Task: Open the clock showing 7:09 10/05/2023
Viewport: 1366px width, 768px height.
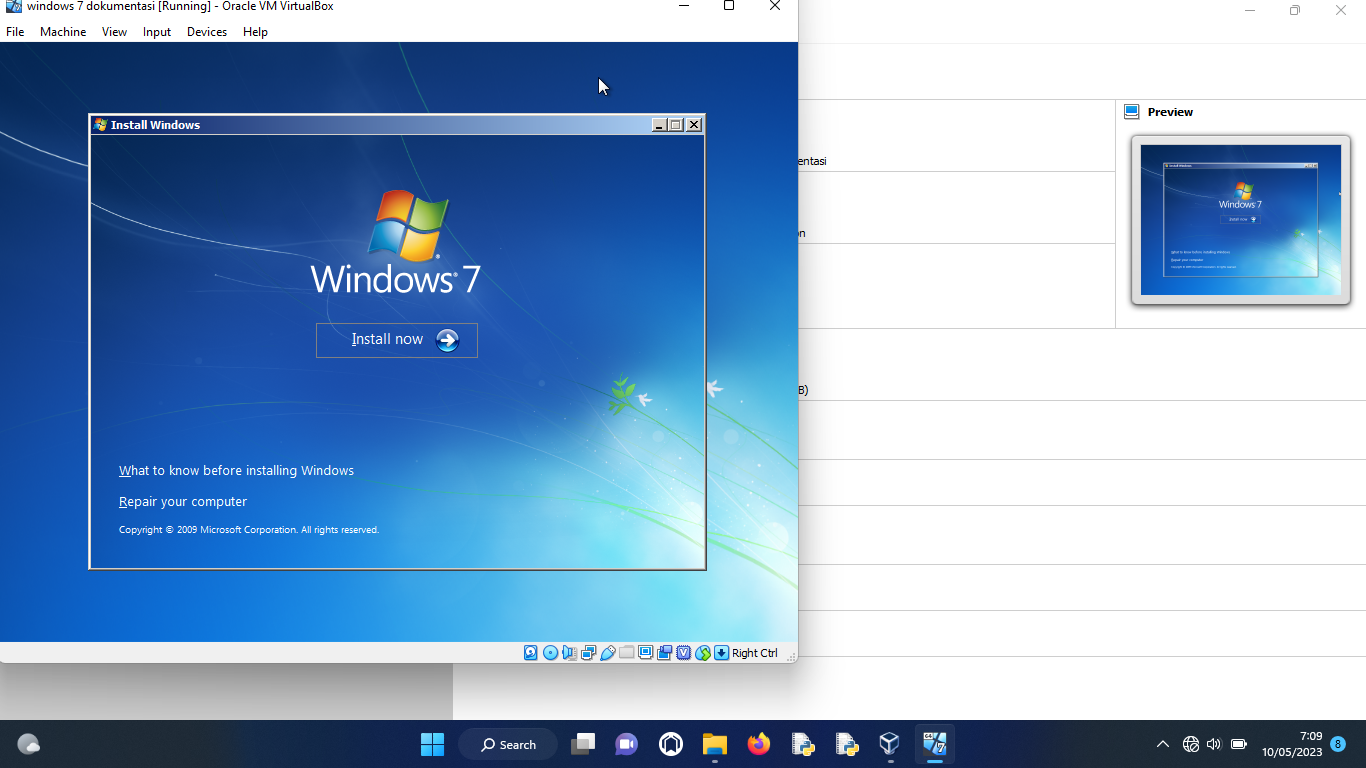Action: tap(1292, 744)
